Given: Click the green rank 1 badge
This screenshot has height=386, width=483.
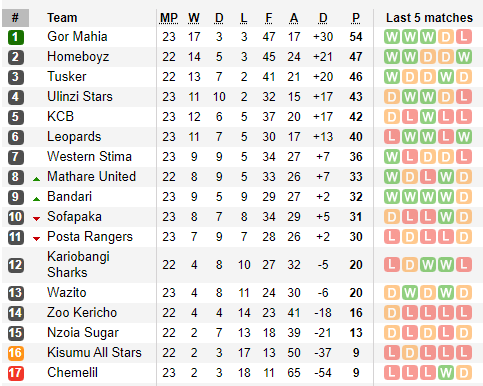Looking at the screenshot, I should (16, 37).
